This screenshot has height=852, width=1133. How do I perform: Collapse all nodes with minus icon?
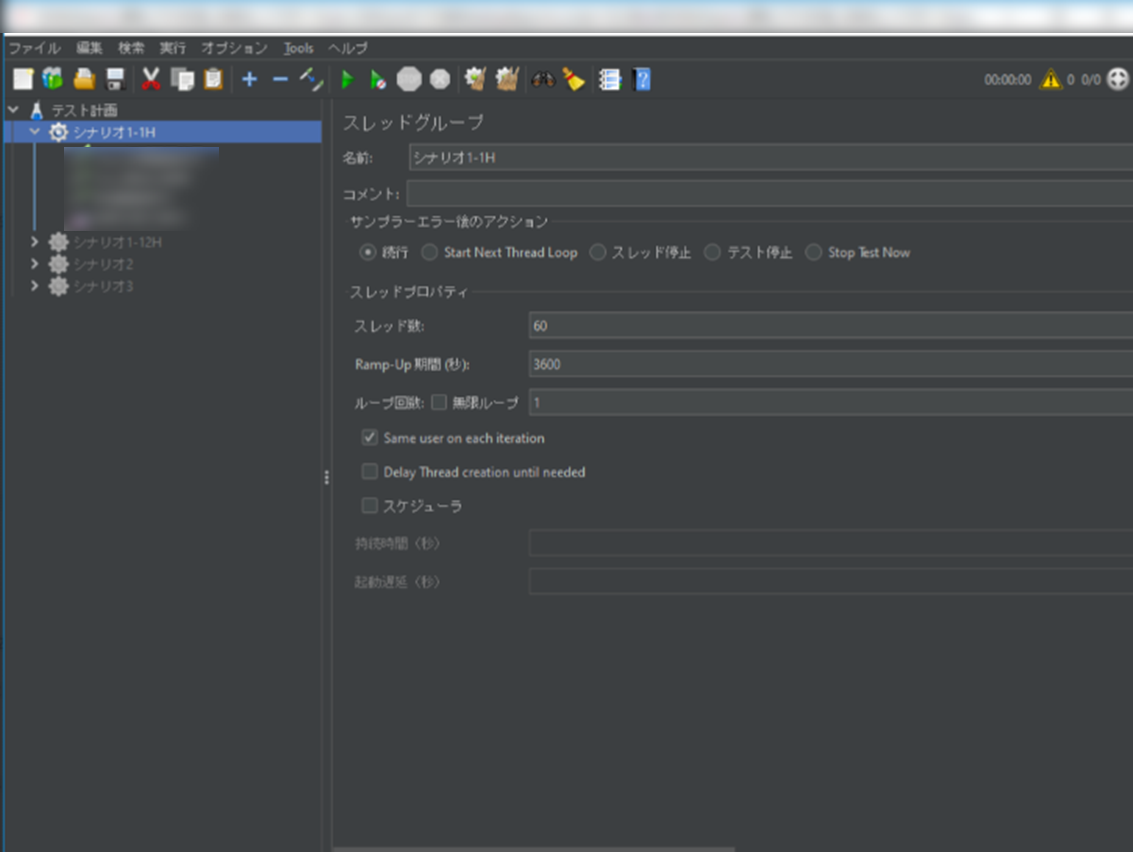pyautogui.click(x=280, y=79)
